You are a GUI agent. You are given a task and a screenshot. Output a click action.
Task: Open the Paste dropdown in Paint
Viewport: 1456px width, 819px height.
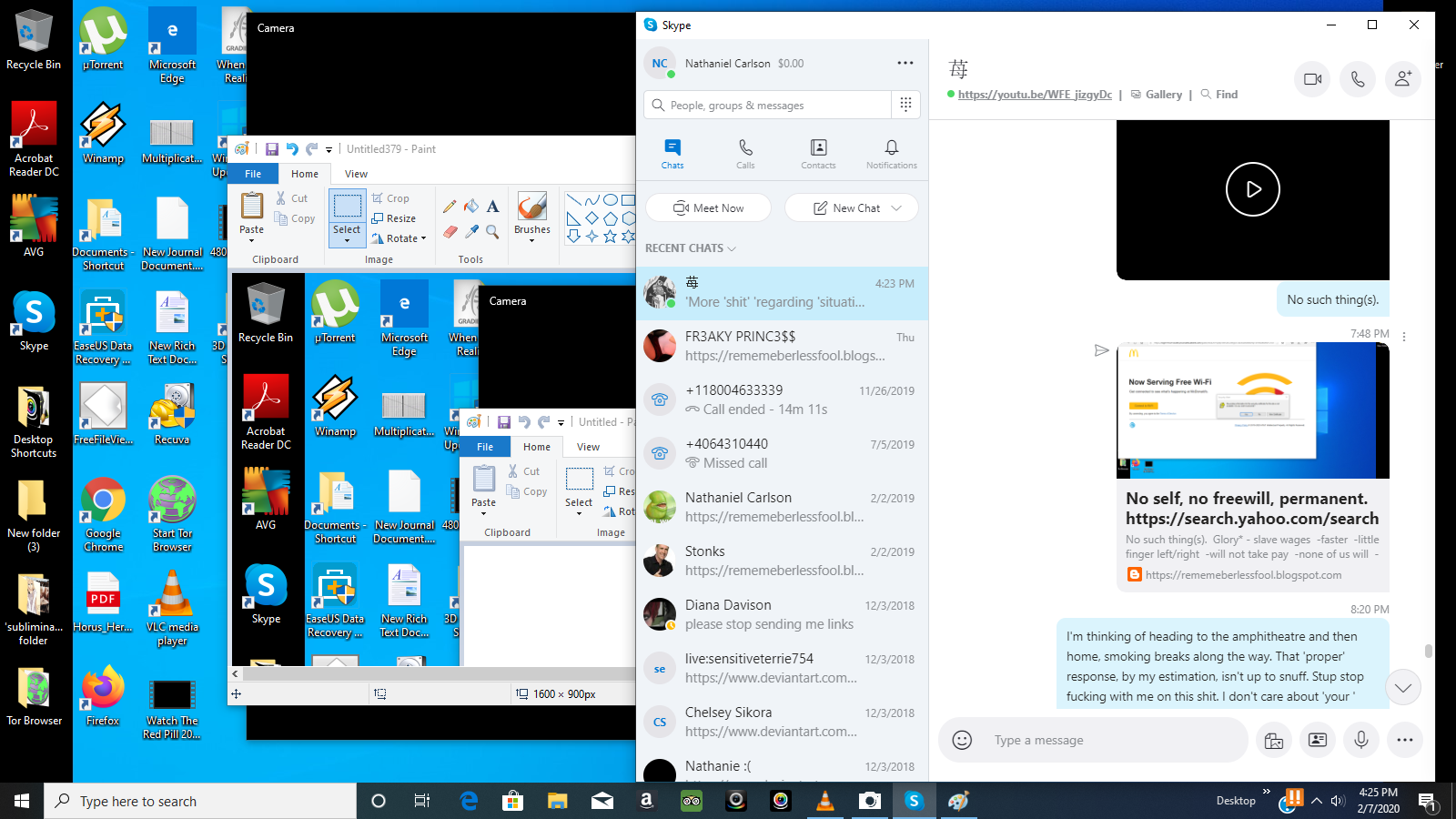tap(252, 241)
